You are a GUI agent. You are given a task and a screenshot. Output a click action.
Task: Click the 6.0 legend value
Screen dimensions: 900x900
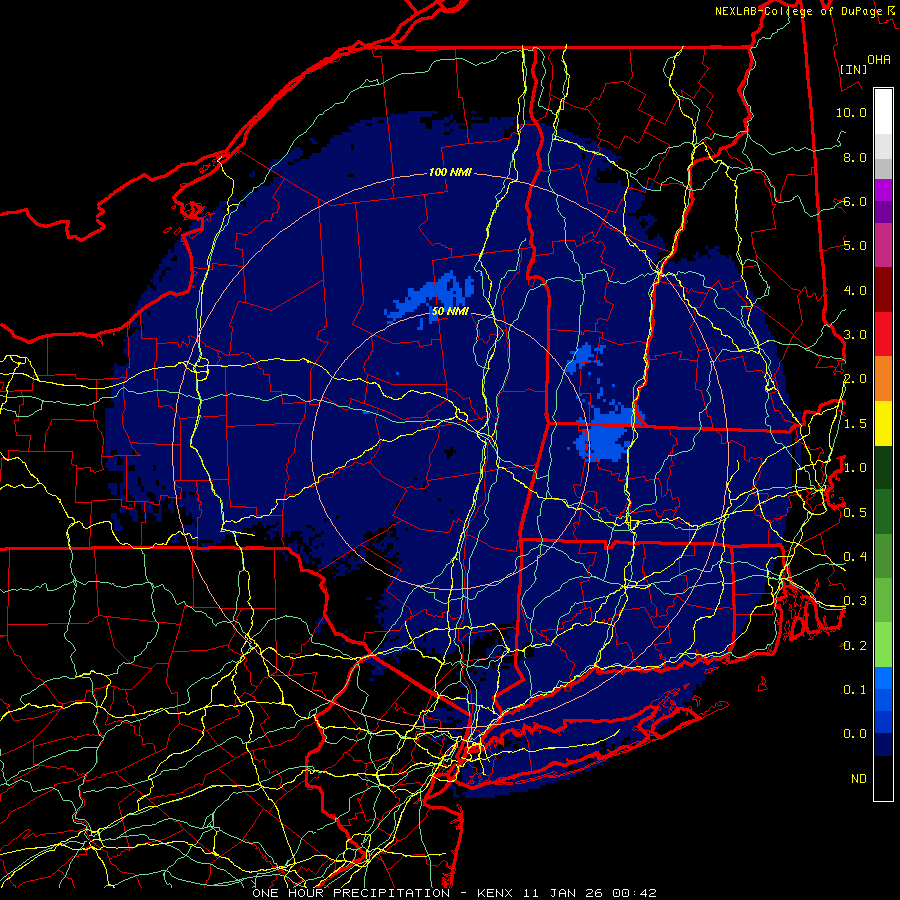(855, 201)
